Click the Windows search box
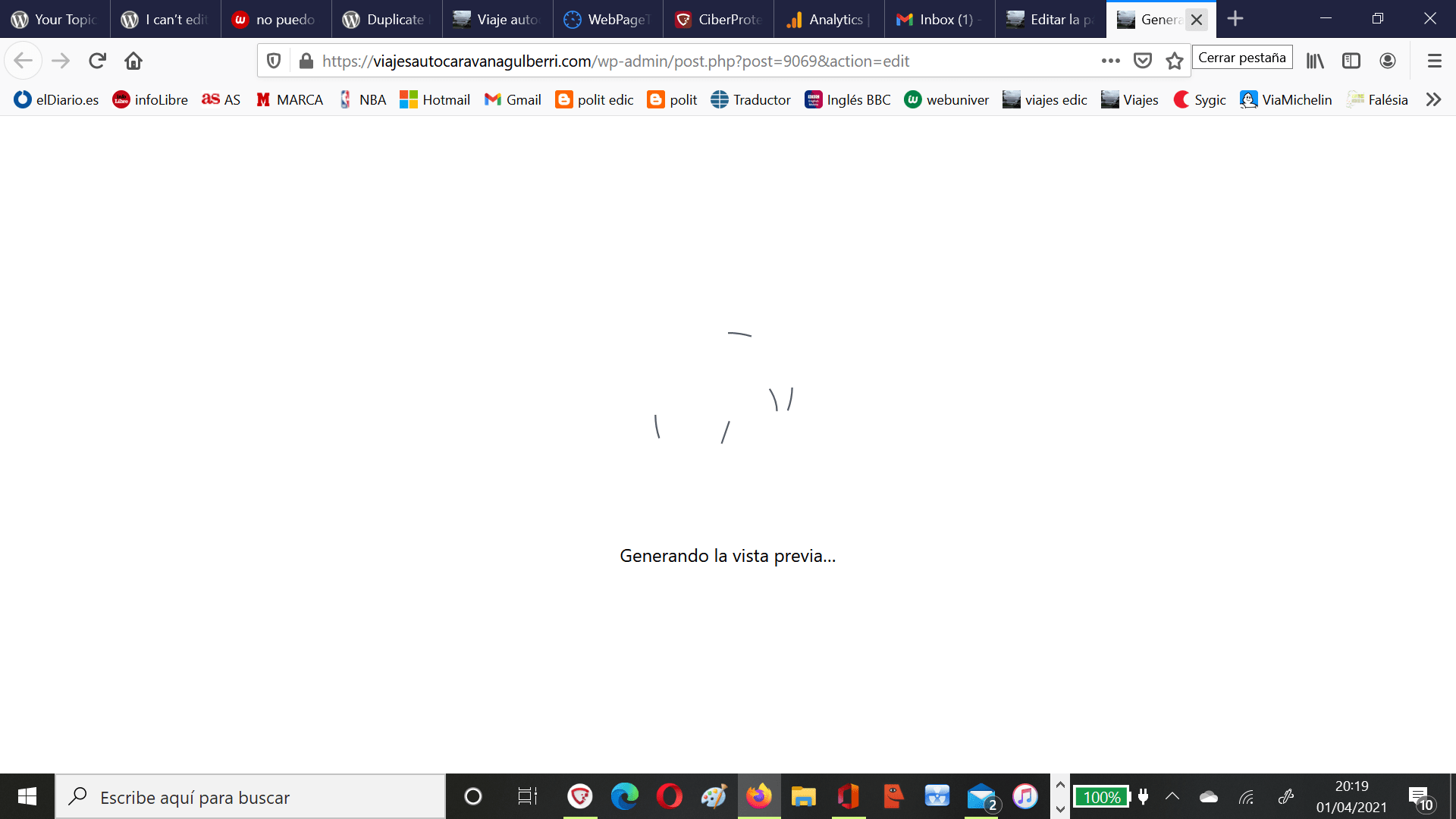The width and height of the screenshot is (1456, 819). coord(250,796)
